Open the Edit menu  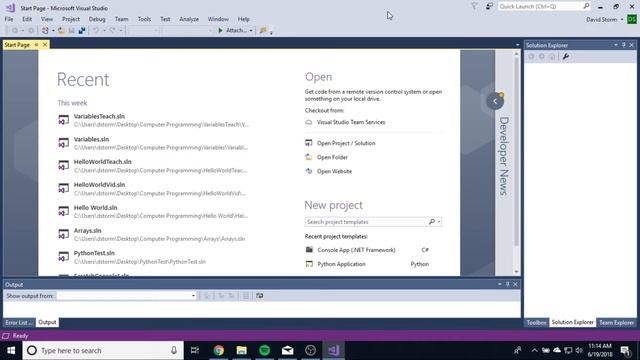click(x=27, y=19)
